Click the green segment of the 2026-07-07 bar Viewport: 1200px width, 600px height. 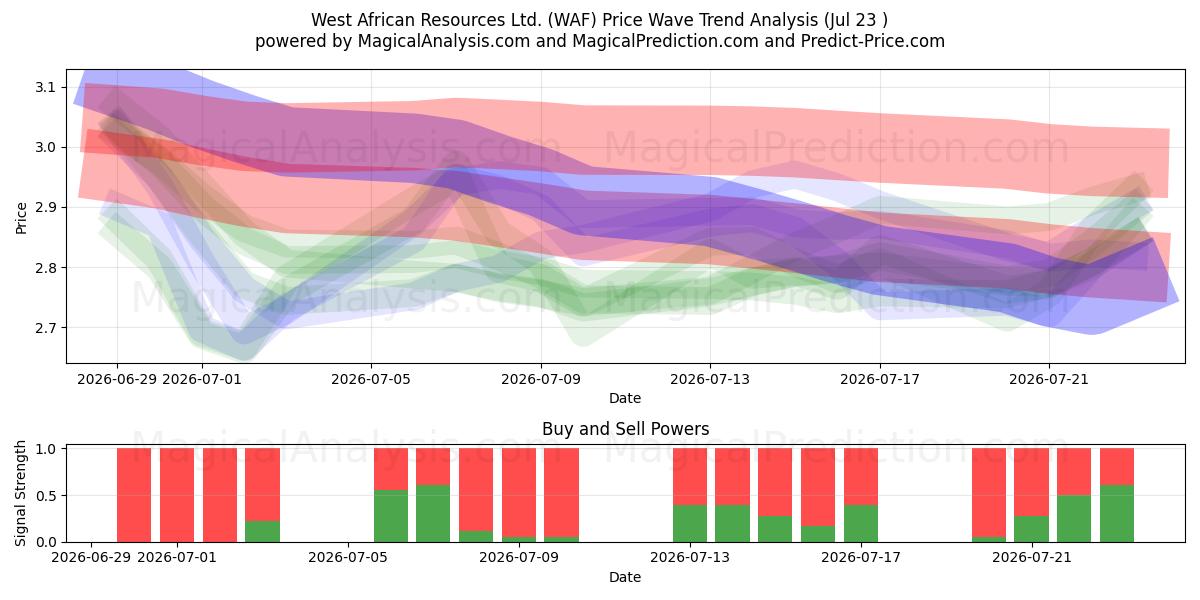click(433, 513)
